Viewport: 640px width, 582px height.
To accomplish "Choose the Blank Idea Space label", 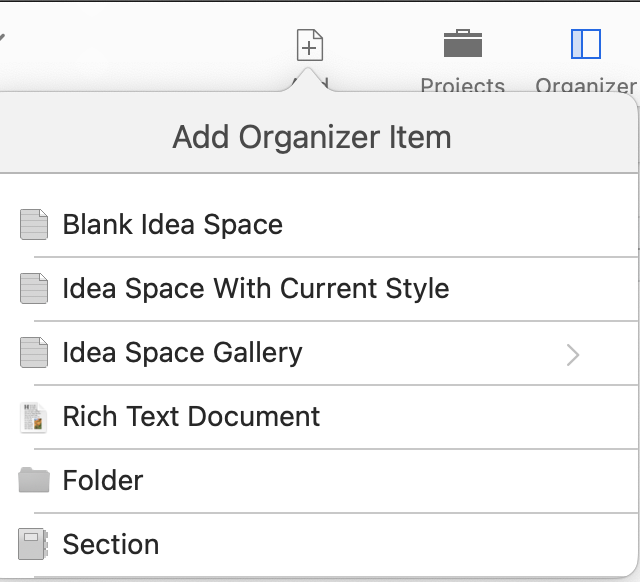I will tap(172, 225).
